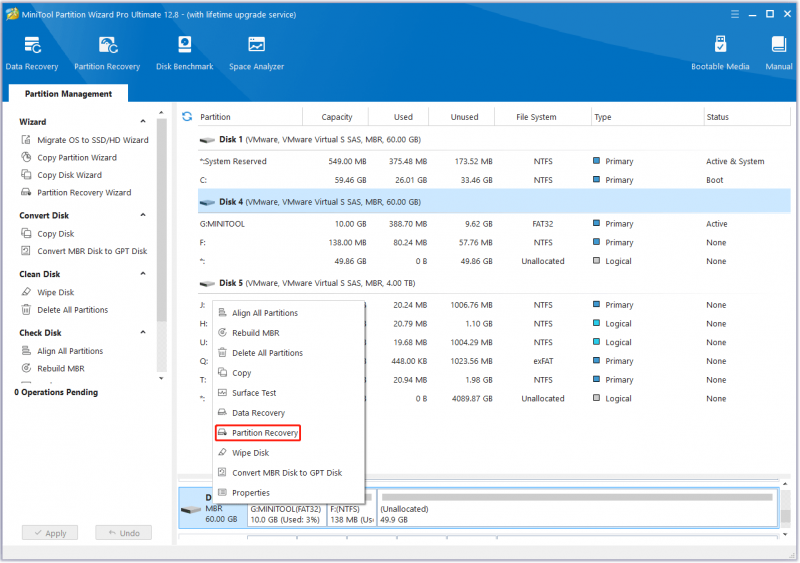Select Convert MBR Disk to GPT Disk in context menu

point(289,473)
